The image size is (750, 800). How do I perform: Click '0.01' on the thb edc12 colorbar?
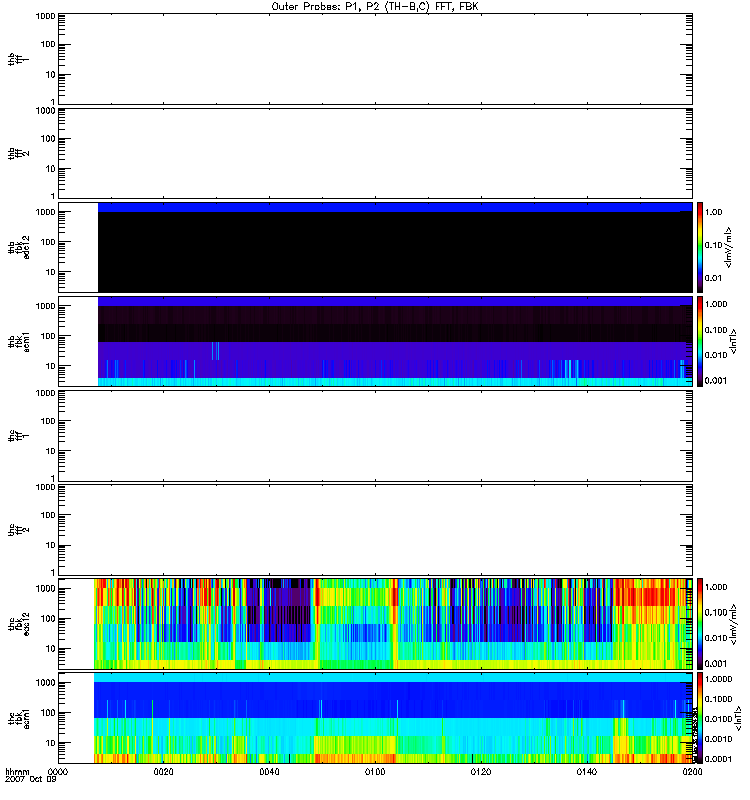pyautogui.click(x=713, y=278)
